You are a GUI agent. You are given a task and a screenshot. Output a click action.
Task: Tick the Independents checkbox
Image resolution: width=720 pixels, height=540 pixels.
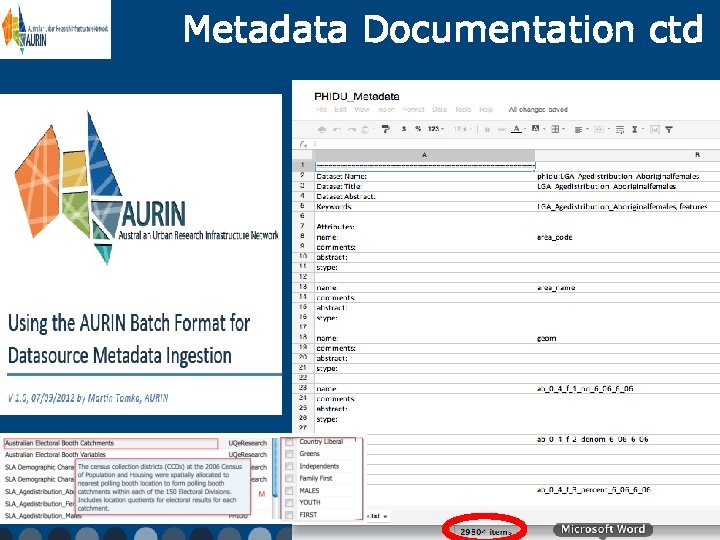coord(289,467)
